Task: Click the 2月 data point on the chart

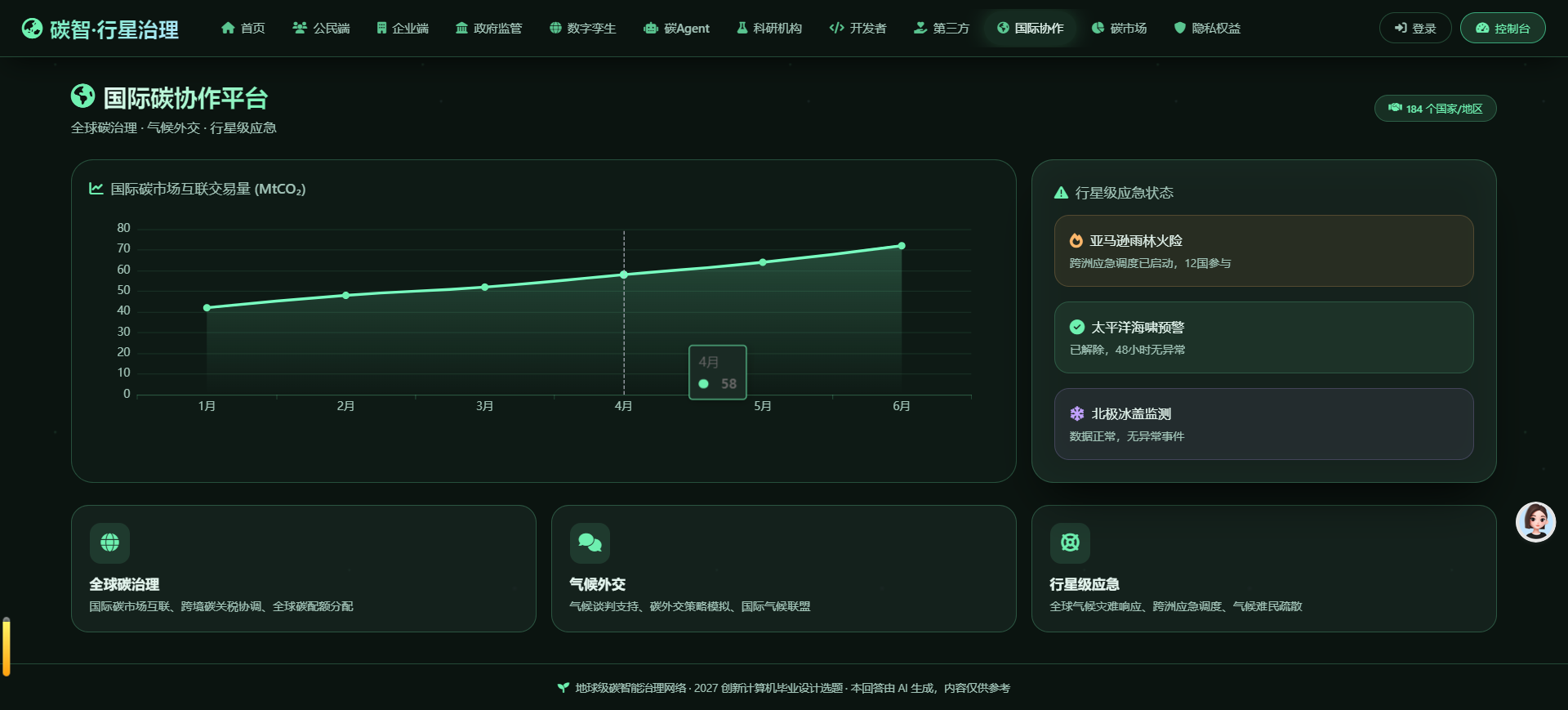Action: click(346, 296)
